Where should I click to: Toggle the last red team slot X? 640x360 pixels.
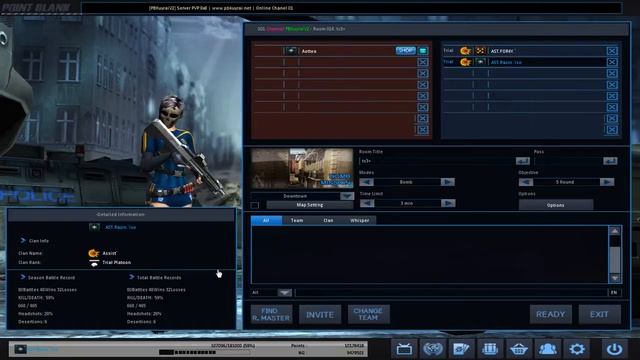tap(423, 130)
